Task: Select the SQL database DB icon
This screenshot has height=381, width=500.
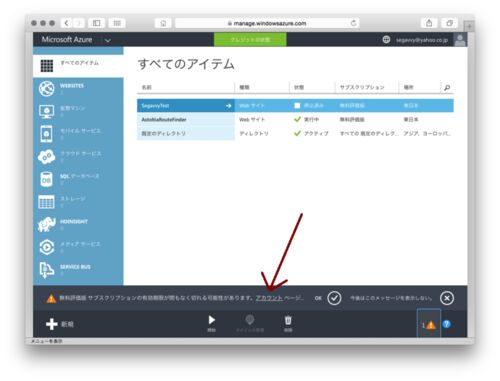Action: (x=46, y=179)
